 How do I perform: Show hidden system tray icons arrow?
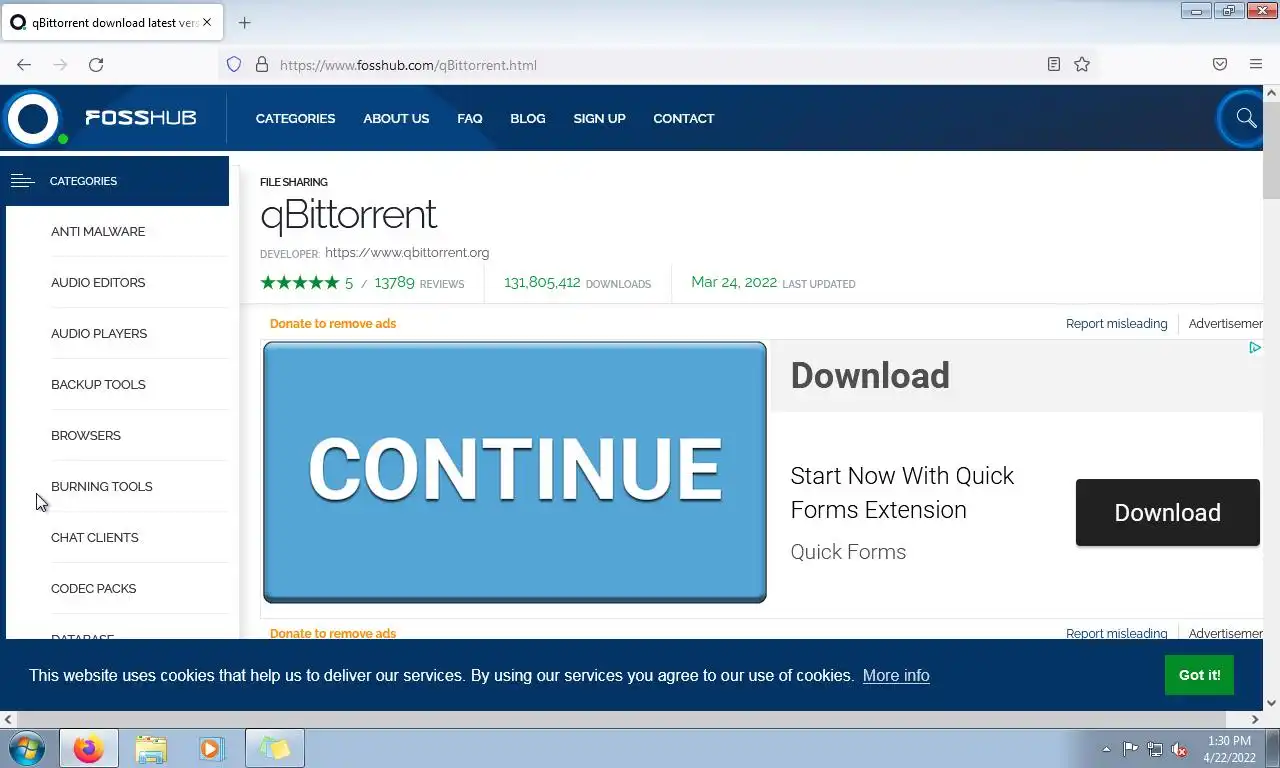click(1106, 749)
